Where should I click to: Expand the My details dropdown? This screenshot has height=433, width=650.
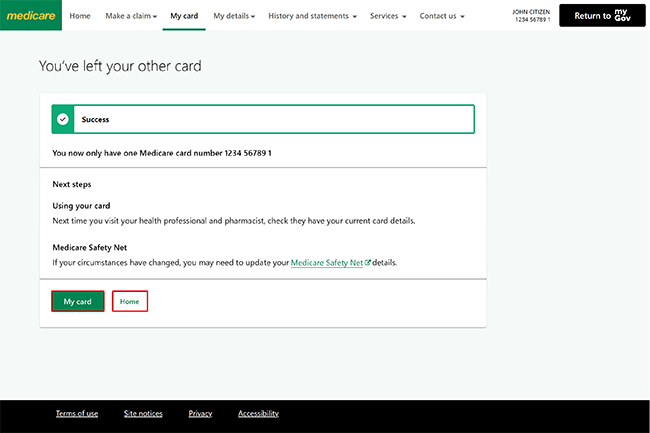pos(234,16)
